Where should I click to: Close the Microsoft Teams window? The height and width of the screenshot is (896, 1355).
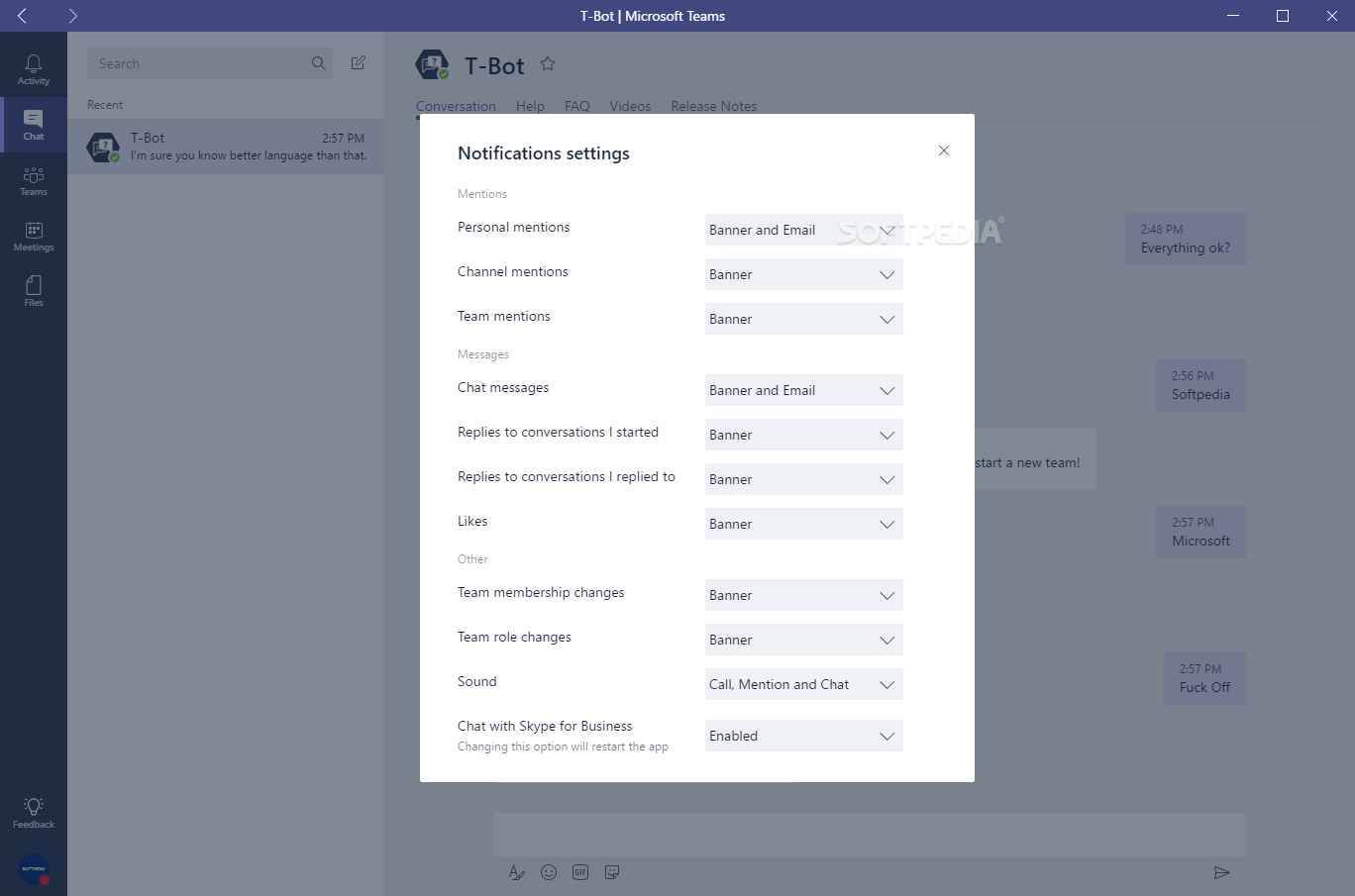point(1332,16)
